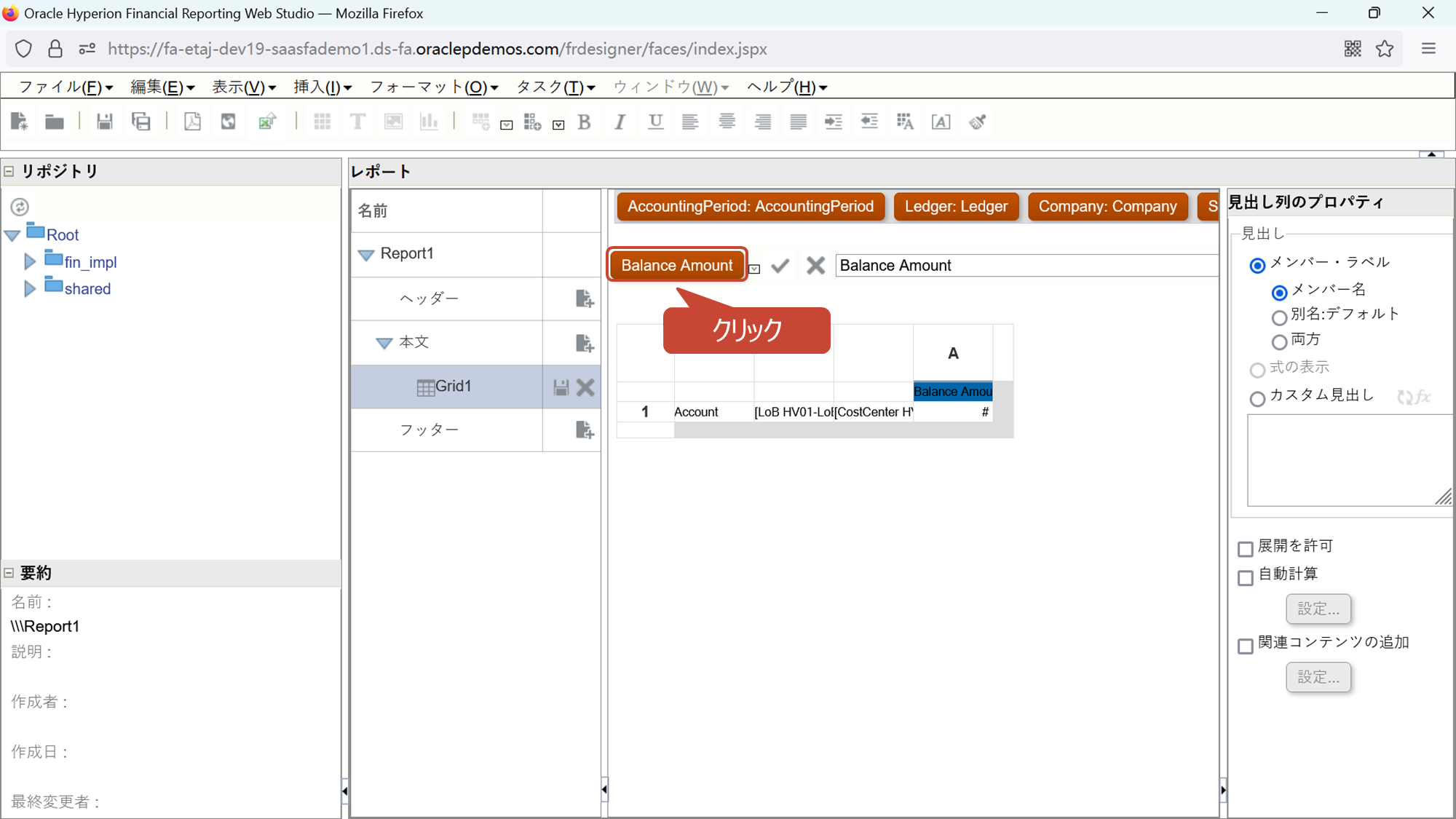The height and width of the screenshot is (819, 1456).
Task: Collapse the 本文 section in report tree
Action: click(x=384, y=343)
